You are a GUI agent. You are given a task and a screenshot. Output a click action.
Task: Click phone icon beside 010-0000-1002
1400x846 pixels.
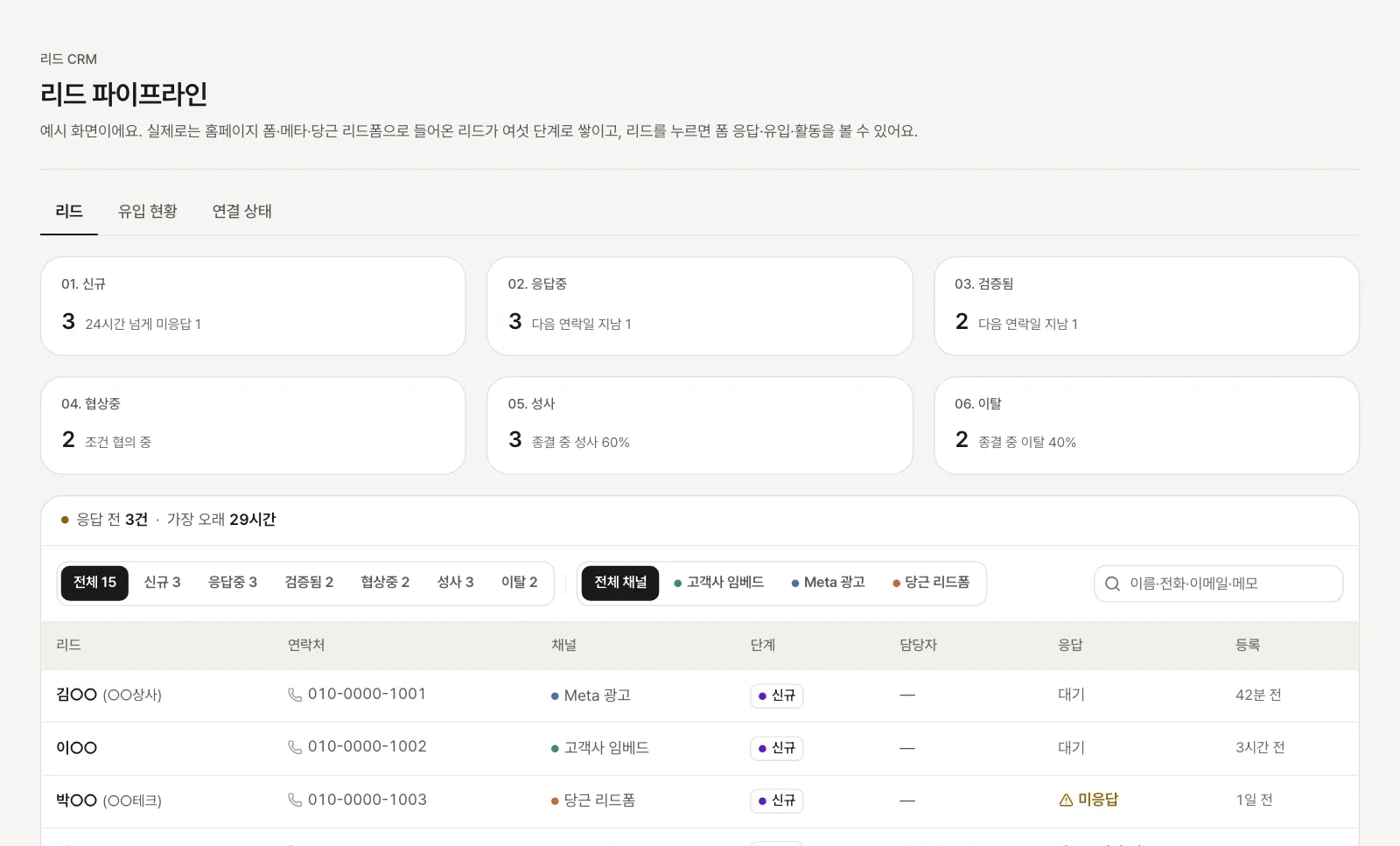295,747
